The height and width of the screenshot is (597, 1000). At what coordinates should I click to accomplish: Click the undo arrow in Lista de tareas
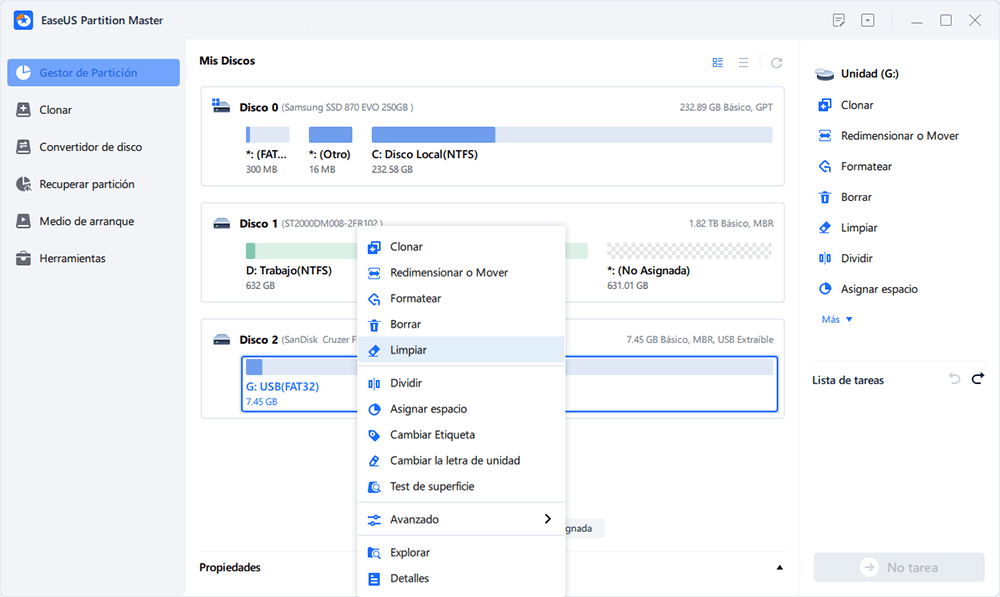[954, 379]
